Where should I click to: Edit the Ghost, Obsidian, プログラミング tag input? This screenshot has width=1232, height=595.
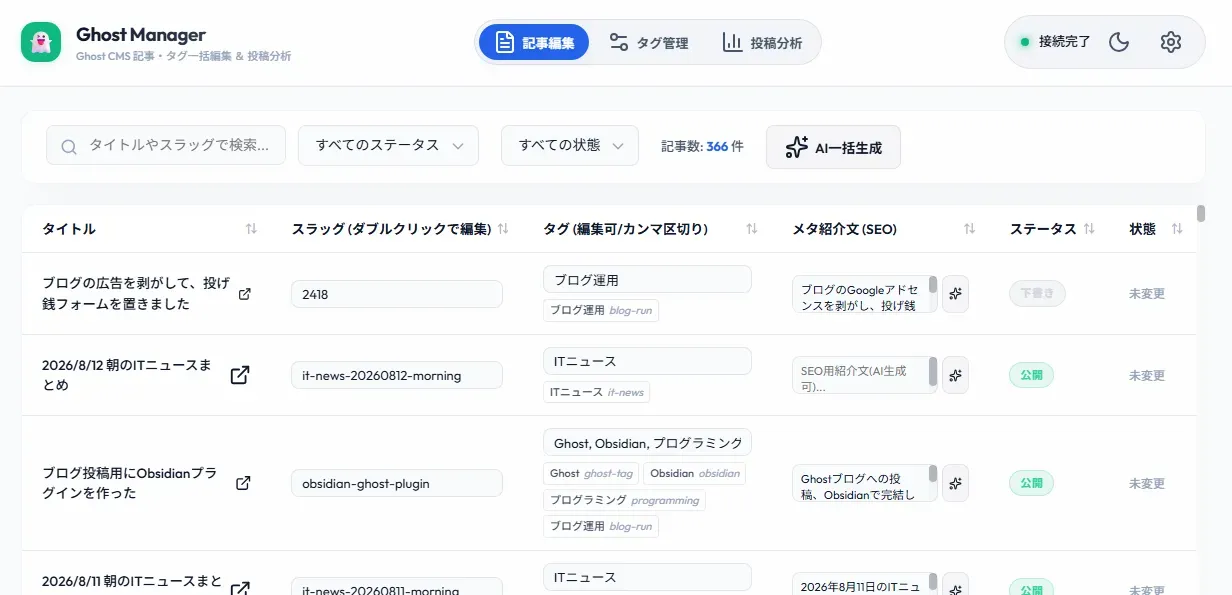click(647, 442)
